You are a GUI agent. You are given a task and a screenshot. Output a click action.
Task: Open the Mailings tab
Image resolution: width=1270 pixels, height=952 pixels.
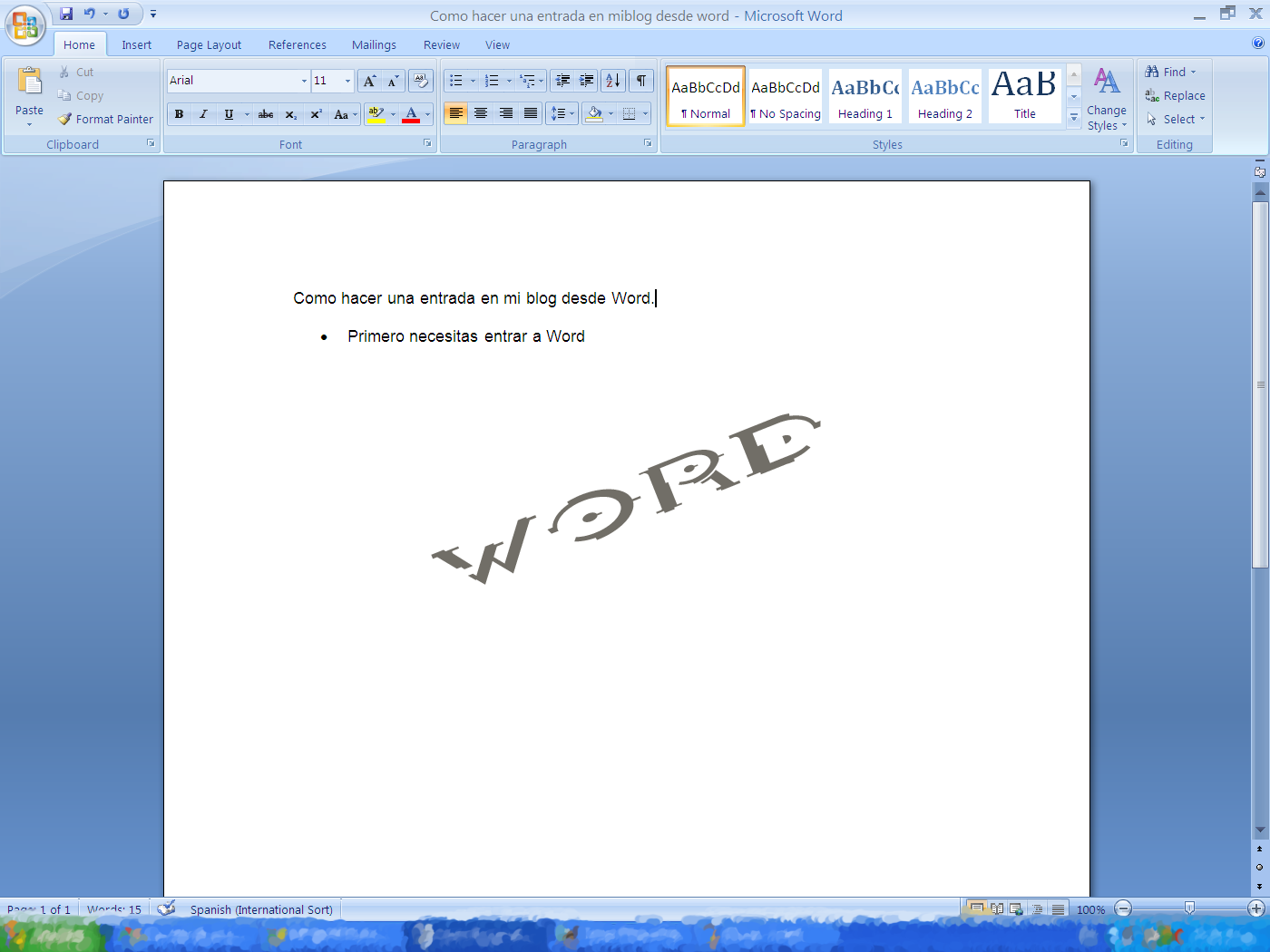(x=374, y=44)
